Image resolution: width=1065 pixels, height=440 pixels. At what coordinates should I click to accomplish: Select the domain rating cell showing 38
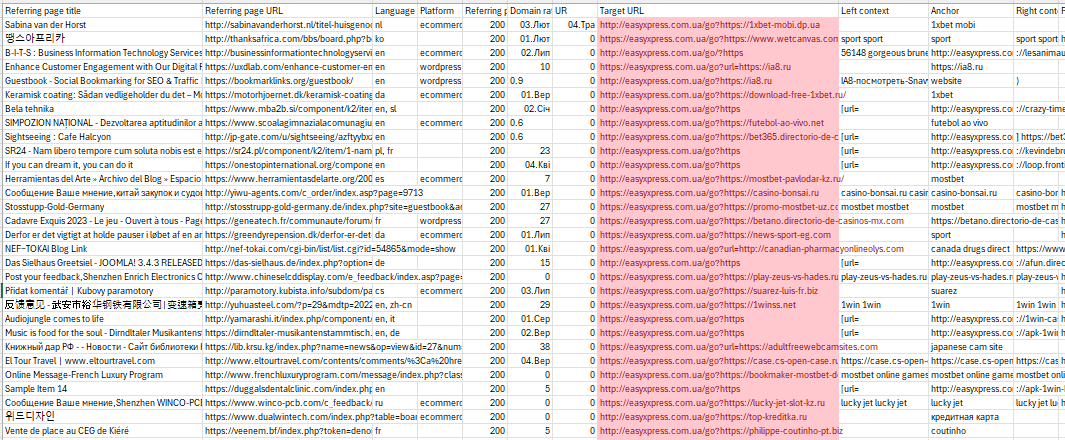[x=530, y=346]
